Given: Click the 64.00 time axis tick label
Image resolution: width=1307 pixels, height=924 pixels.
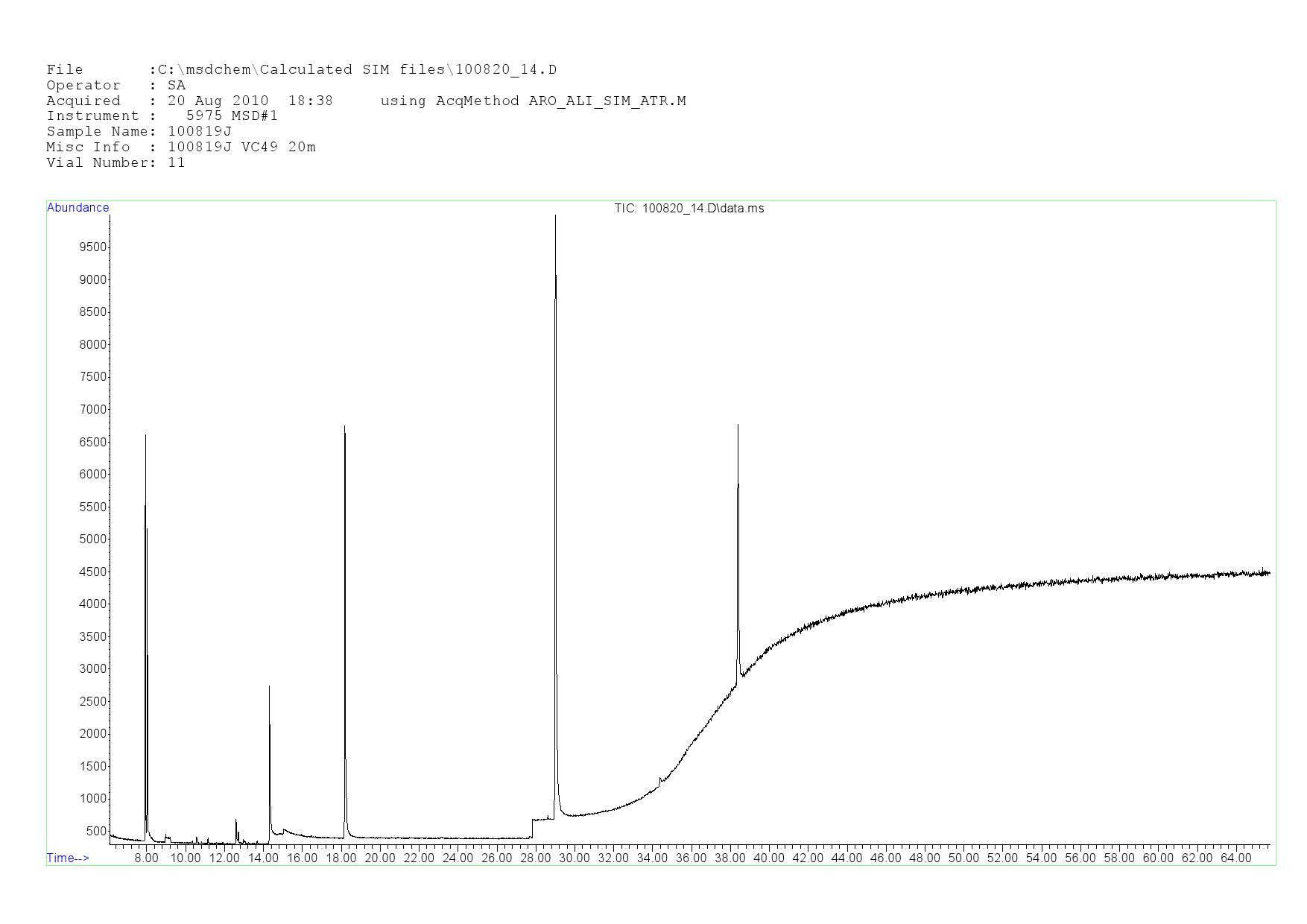Looking at the screenshot, I should click(1235, 858).
